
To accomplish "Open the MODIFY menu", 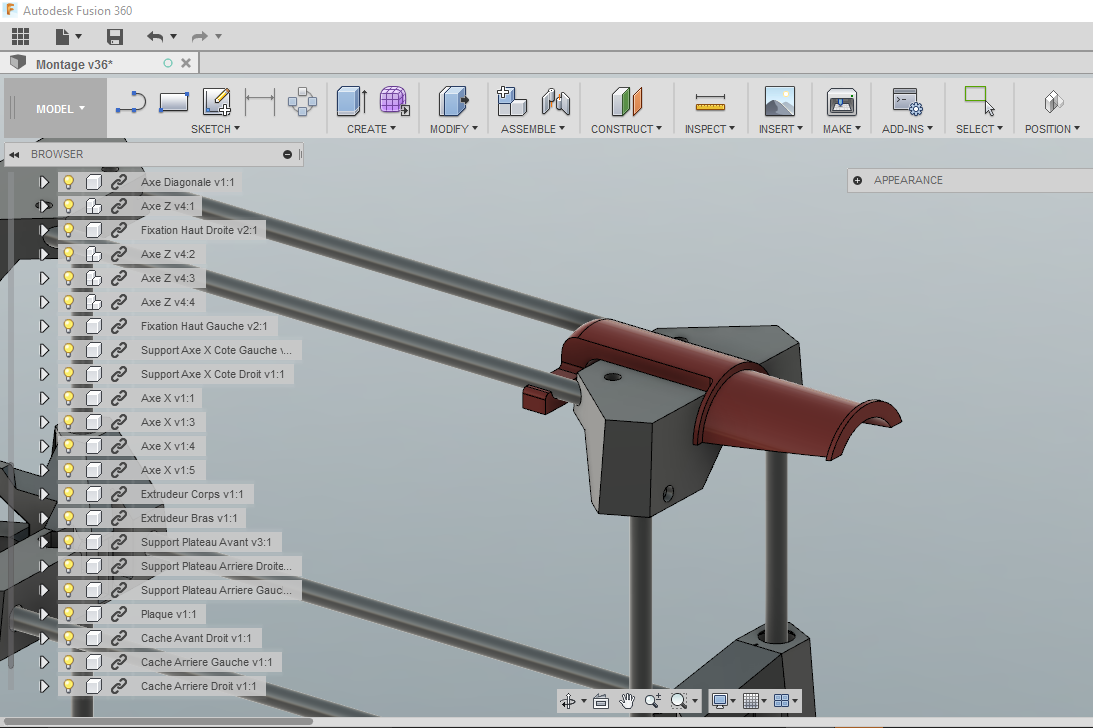I will [454, 129].
